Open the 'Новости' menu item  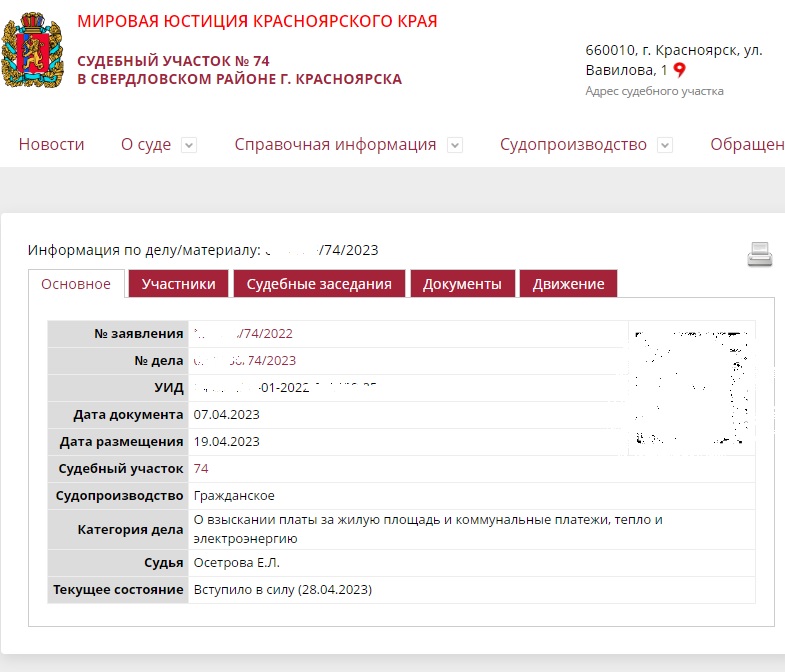tap(52, 144)
